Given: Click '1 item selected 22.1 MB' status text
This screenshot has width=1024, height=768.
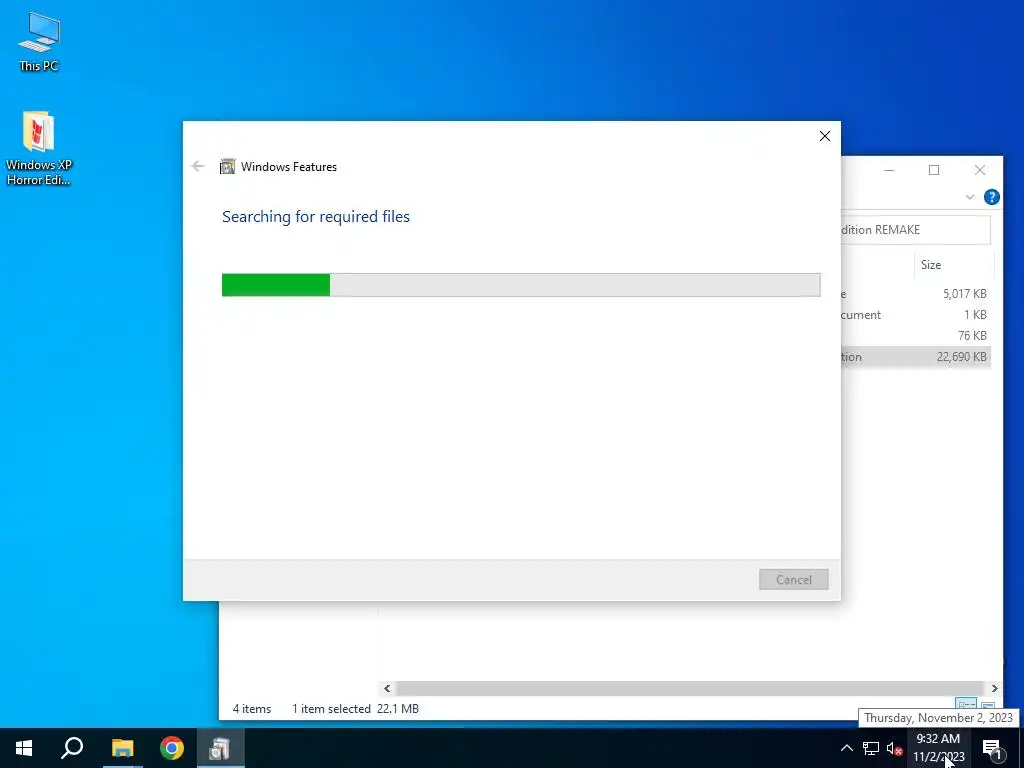Looking at the screenshot, I should pos(355,709).
